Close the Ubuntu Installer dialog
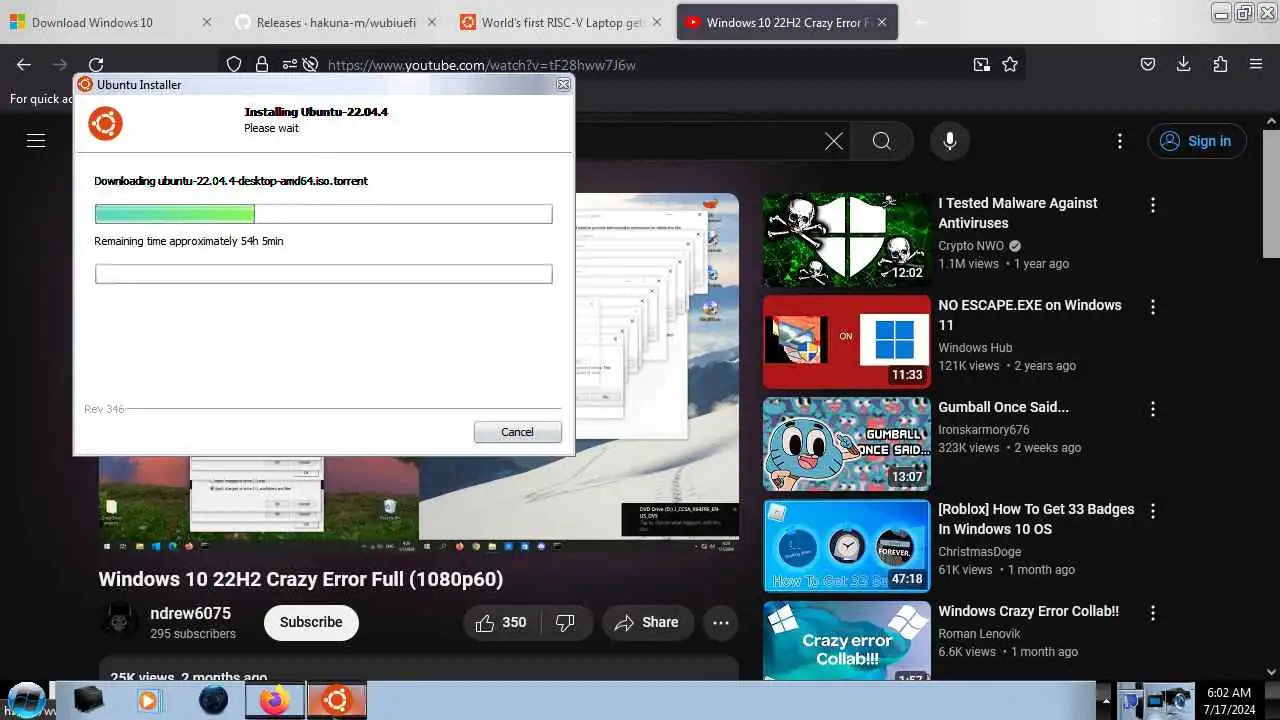 [563, 85]
